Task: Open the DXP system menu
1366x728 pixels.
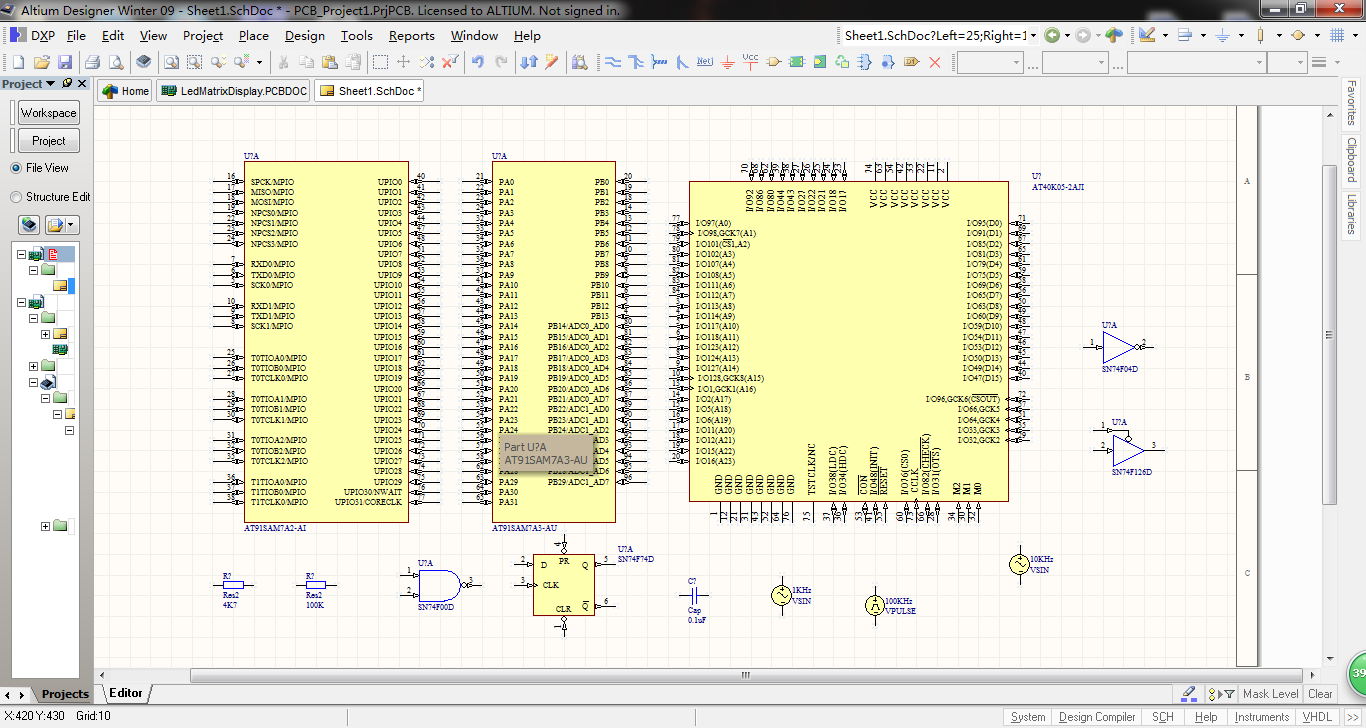Action: coord(34,35)
